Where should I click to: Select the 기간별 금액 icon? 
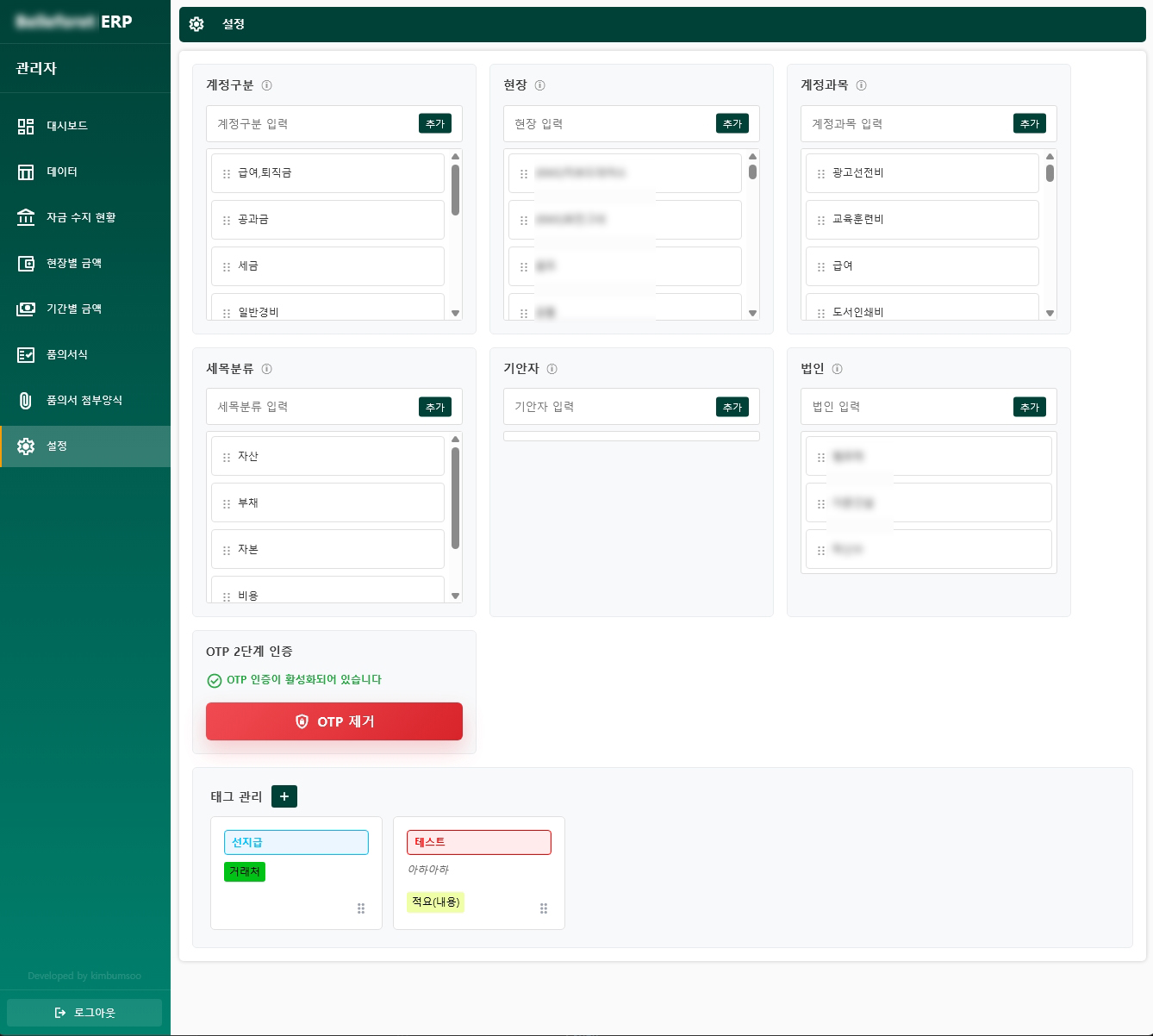[x=26, y=309]
